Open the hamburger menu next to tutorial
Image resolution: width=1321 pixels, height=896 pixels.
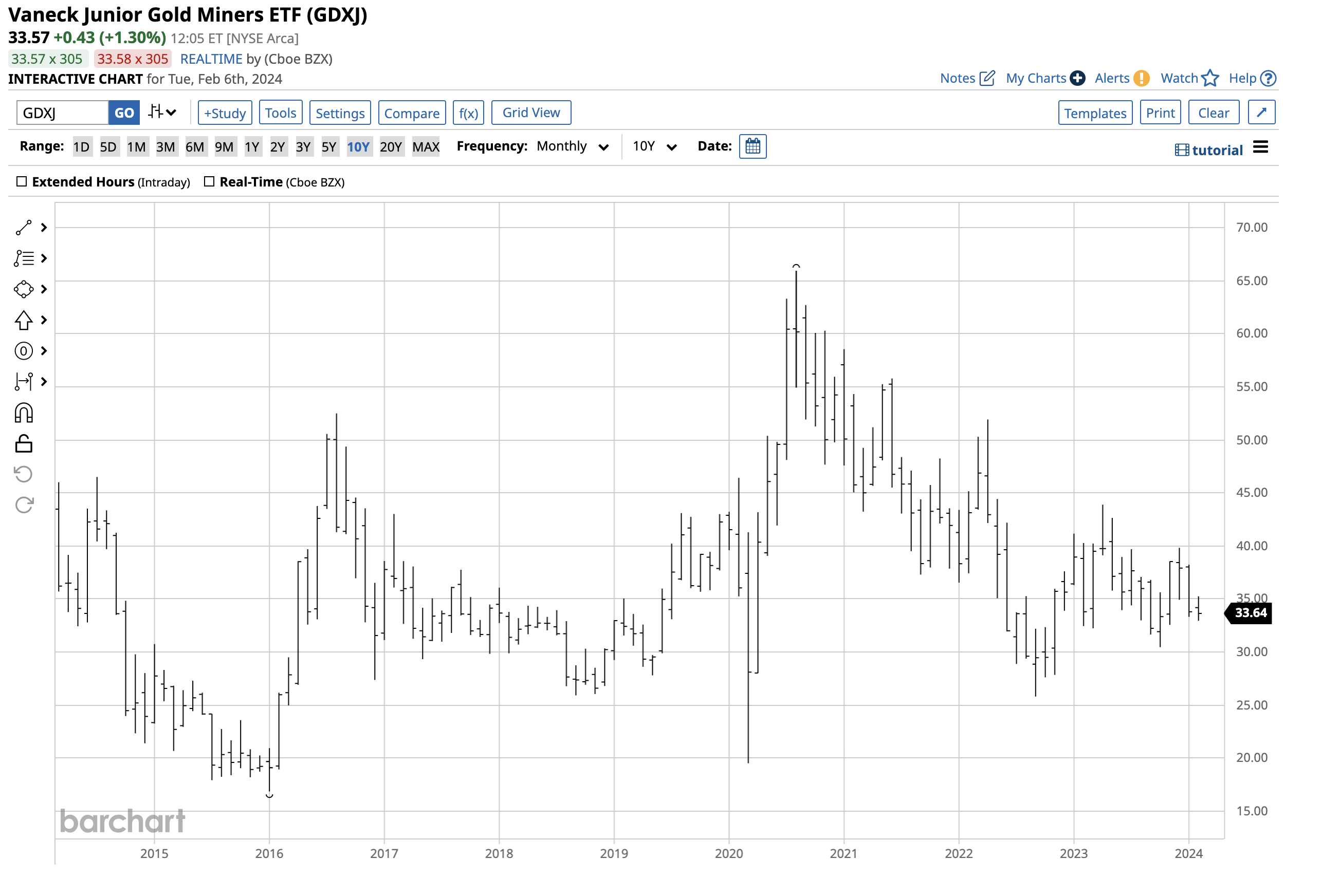click(1260, 148)
